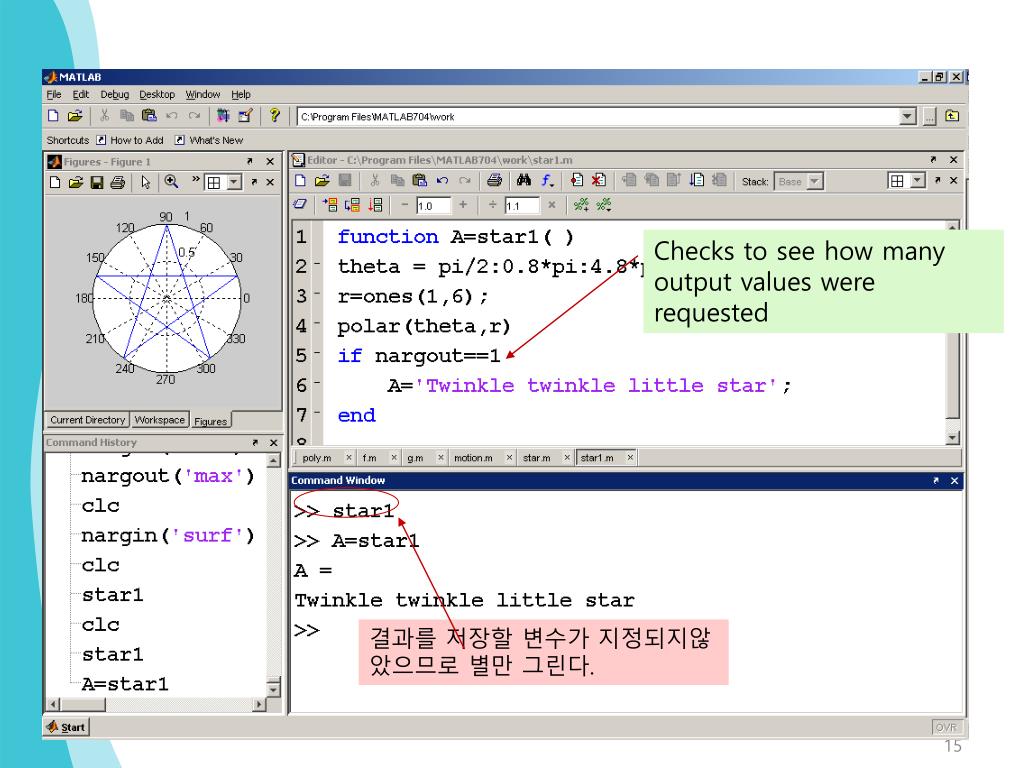Click the MATLAB Start button
This screenshot has height=768, width=1024.
[x=66, y=727]
